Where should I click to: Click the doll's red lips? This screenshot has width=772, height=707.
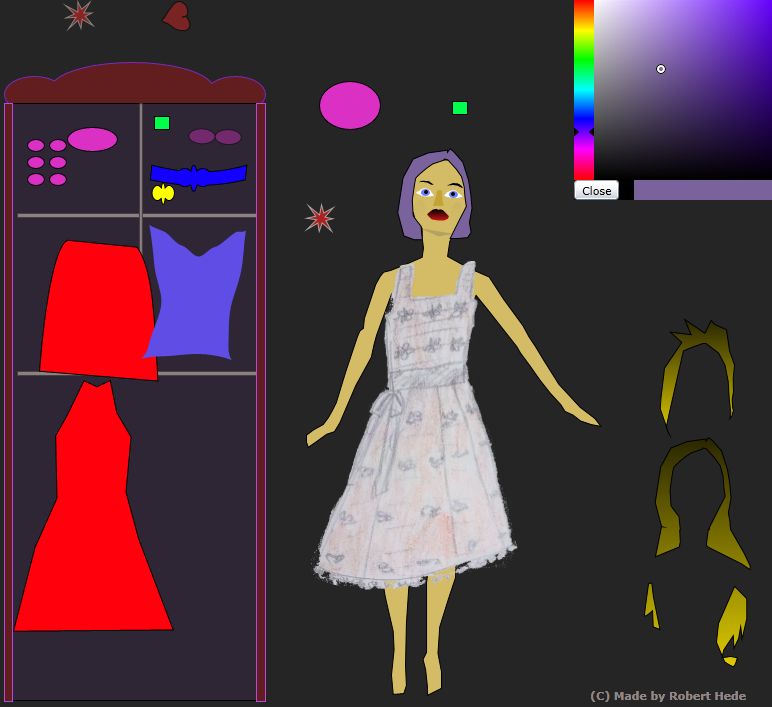click(x=437, y=215)
